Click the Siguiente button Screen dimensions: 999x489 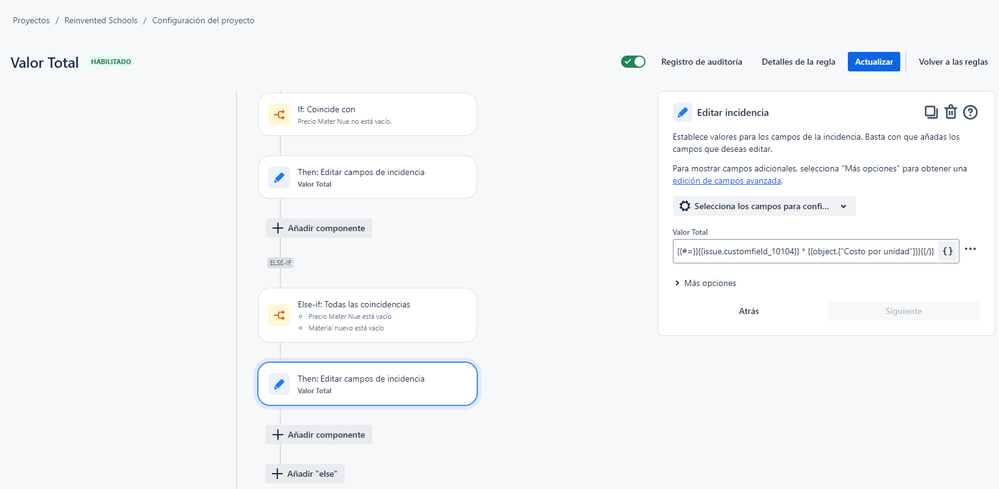903,311
